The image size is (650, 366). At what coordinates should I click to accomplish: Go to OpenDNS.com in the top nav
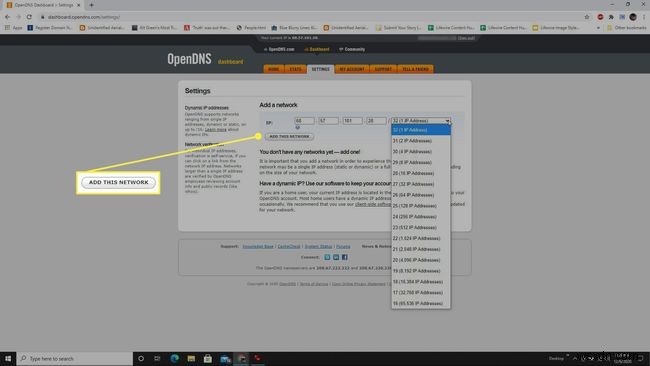279,49
